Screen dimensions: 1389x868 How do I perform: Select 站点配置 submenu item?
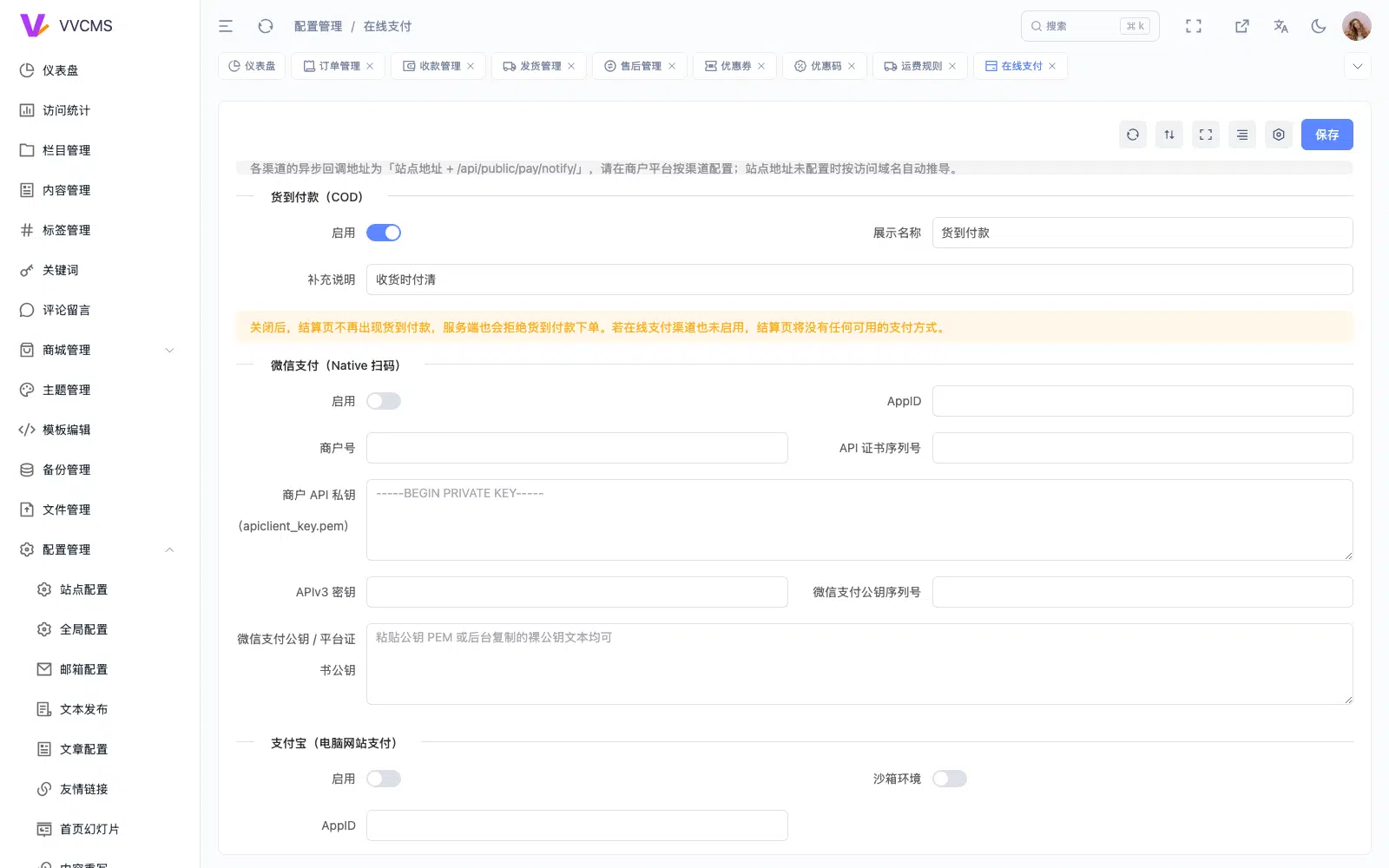pyautogui.click(x=100, y=589)
